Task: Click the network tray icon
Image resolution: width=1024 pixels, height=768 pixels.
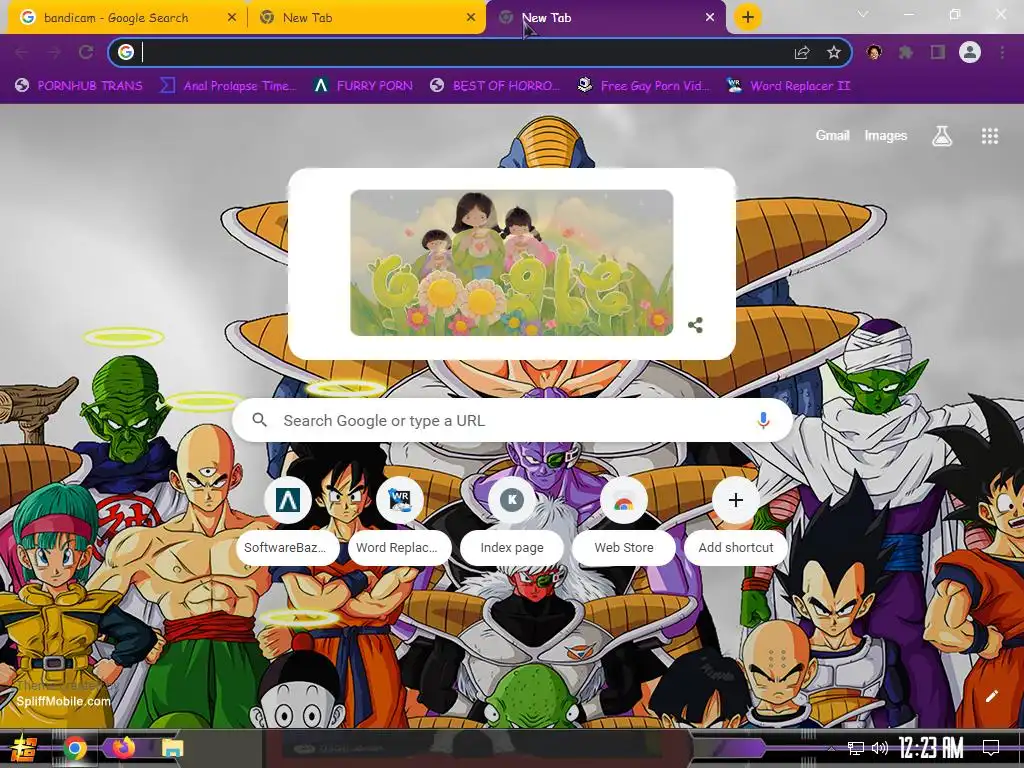Action: click(x=856, y=748)
